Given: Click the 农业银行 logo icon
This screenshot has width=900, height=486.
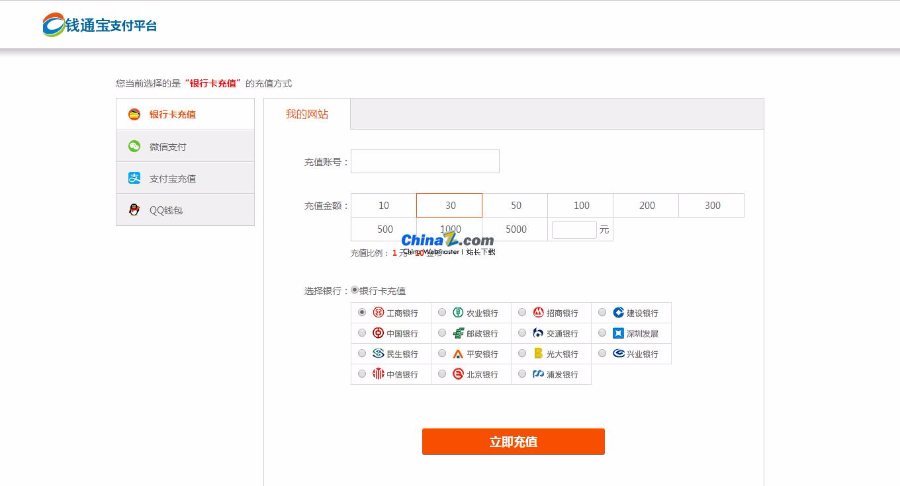Looking at the screenshot, I should pos(458,312).
